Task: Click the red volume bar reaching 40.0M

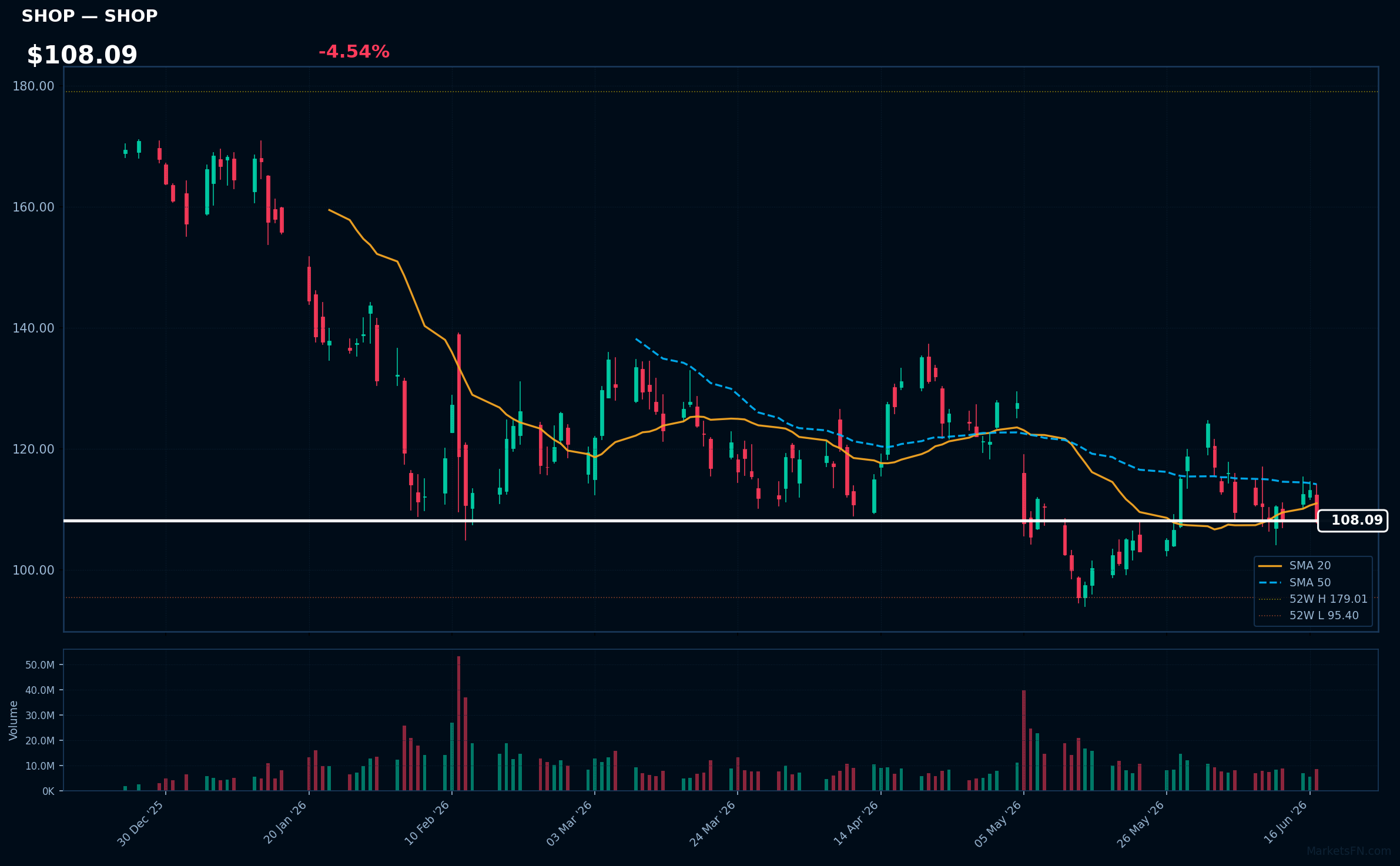Action: [1024, 741]
